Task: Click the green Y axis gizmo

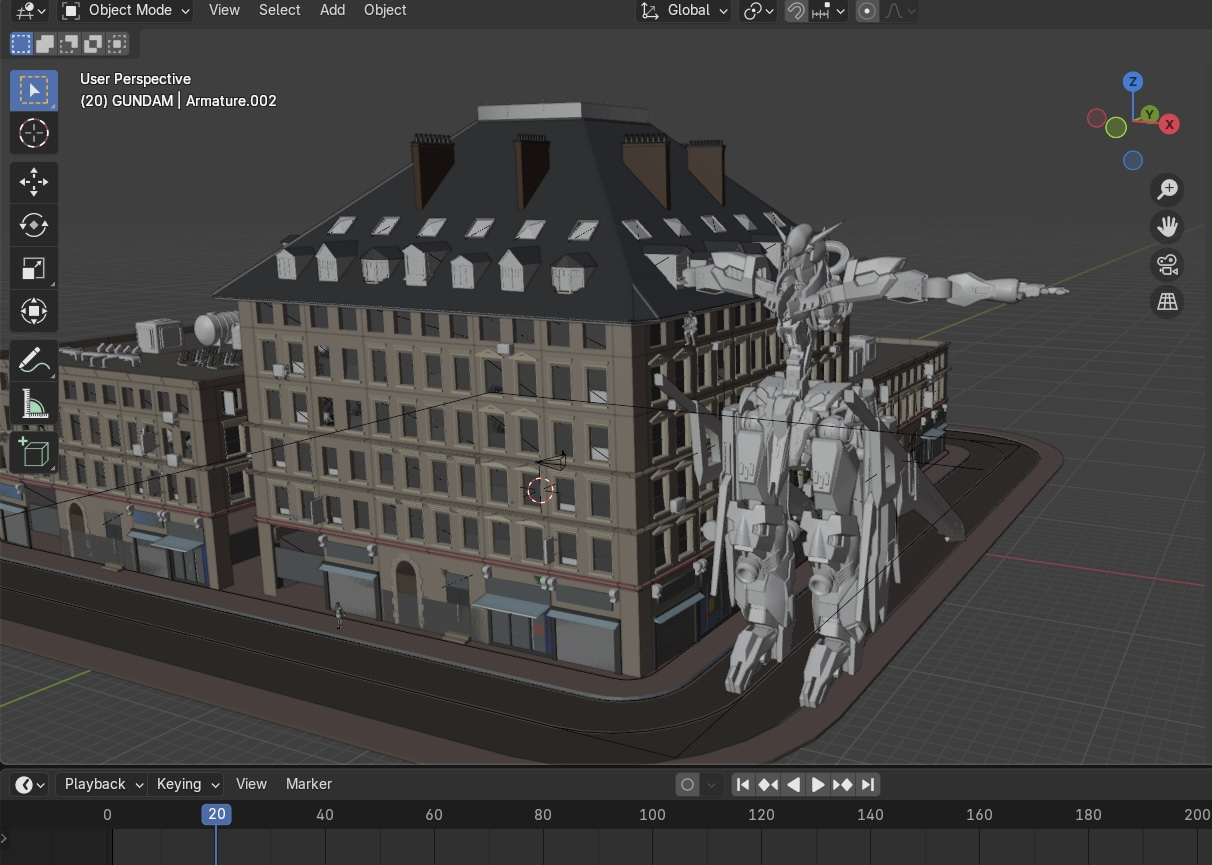Action: click(1150, 115)
